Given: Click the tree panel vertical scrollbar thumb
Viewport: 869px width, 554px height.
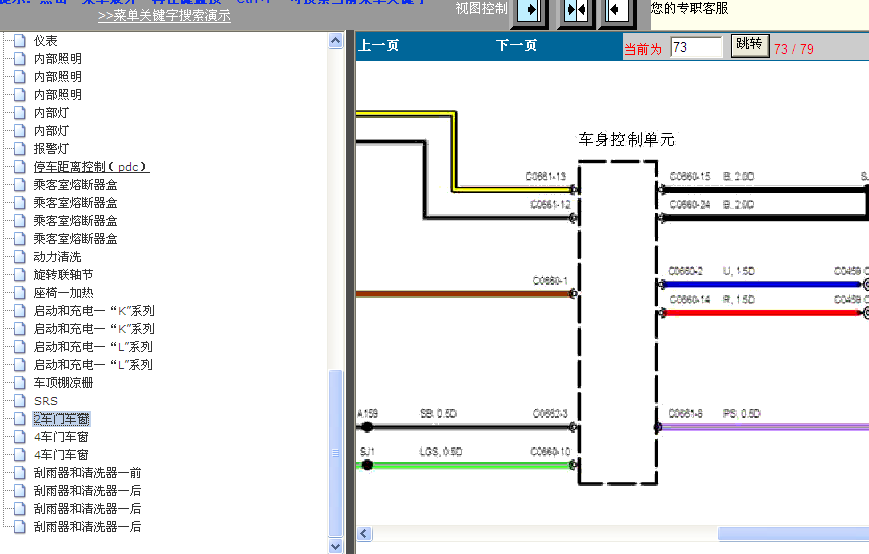Looking at the screenshot, I should [x=335, y=453].
